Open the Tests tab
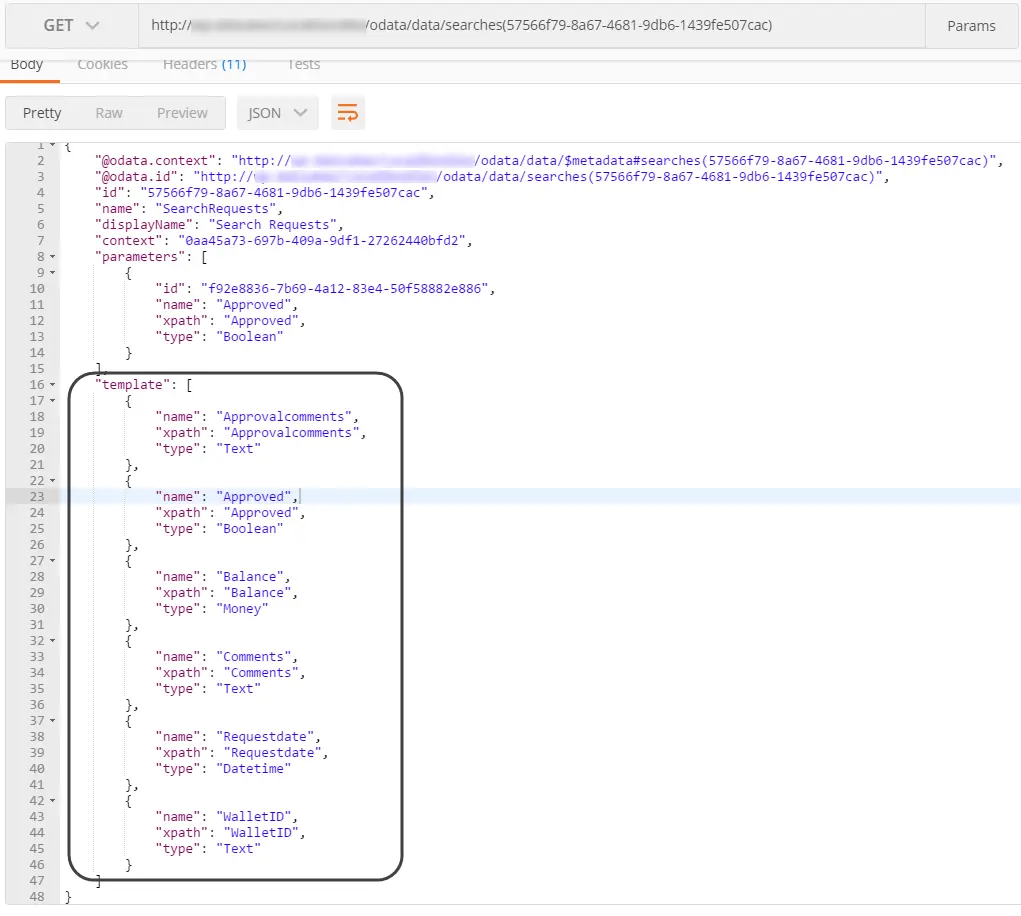The image size is (1021, 916). coord(303,65)
